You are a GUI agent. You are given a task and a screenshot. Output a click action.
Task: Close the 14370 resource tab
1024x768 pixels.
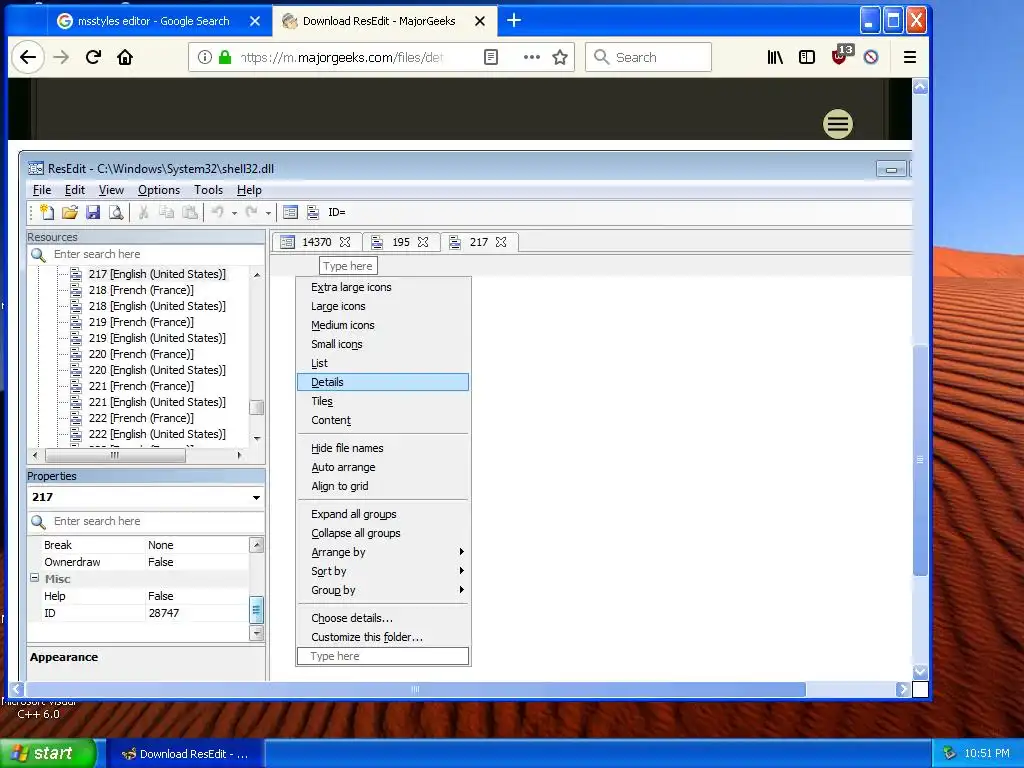point(345,242)
